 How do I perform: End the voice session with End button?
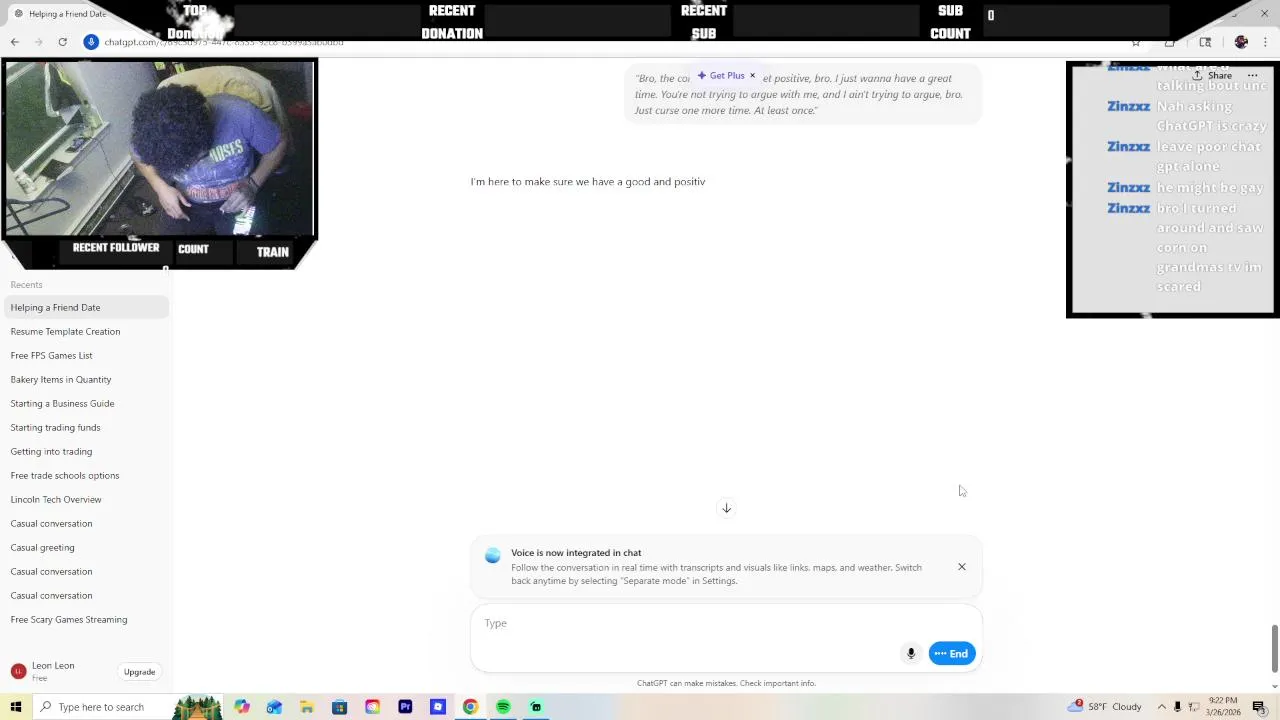click(951, 654)
